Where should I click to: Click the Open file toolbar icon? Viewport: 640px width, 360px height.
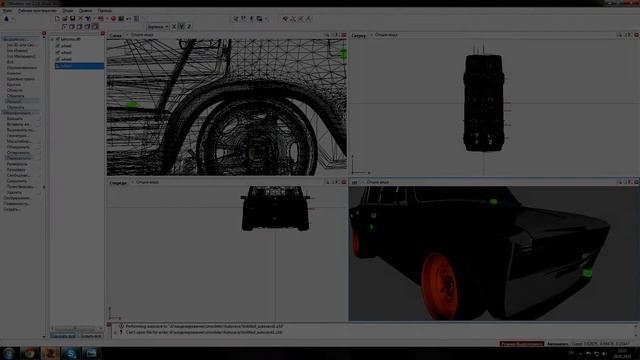click(65, 19)
